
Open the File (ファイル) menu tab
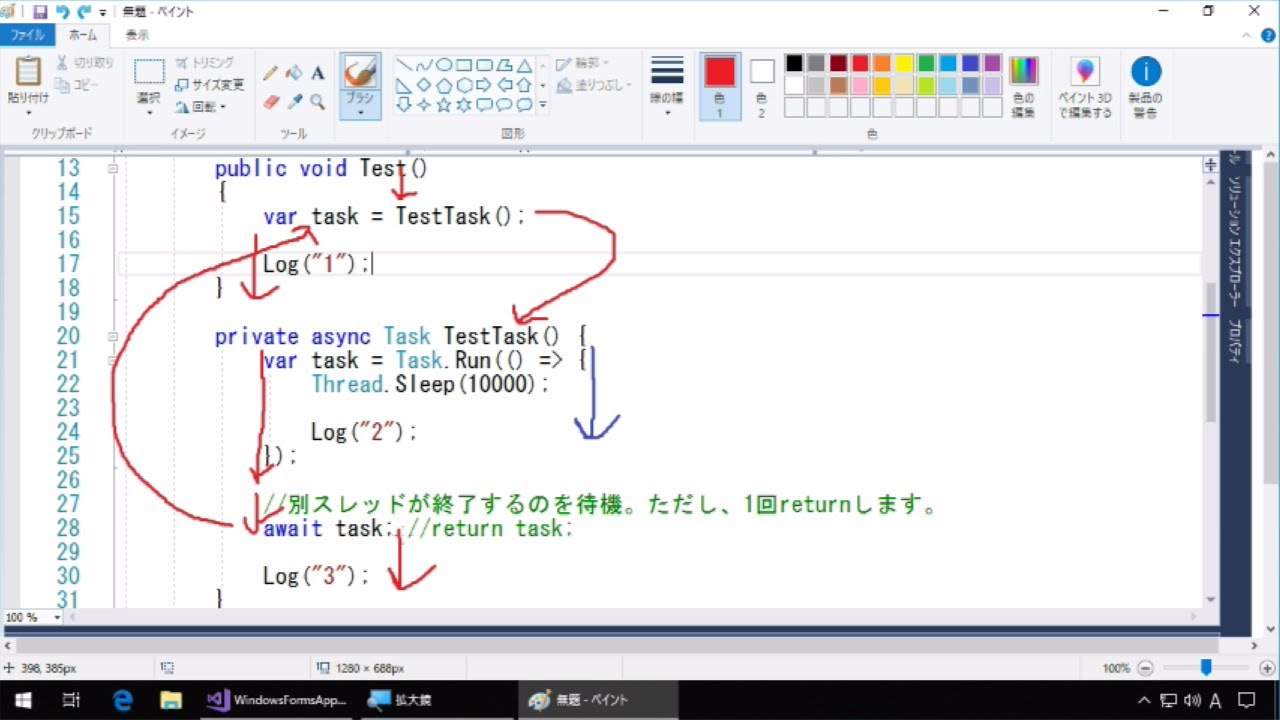[27, 35]
